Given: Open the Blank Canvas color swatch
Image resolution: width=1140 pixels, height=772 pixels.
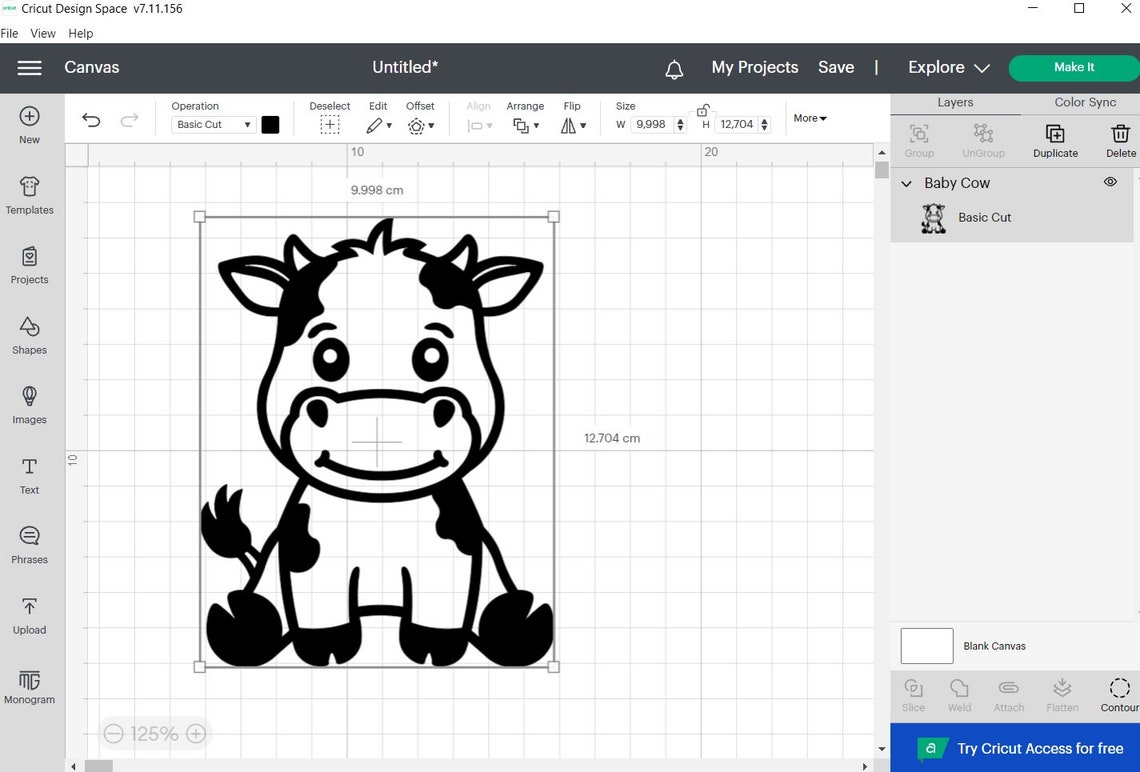Looking at the screenshot, I should pos(926,645).
